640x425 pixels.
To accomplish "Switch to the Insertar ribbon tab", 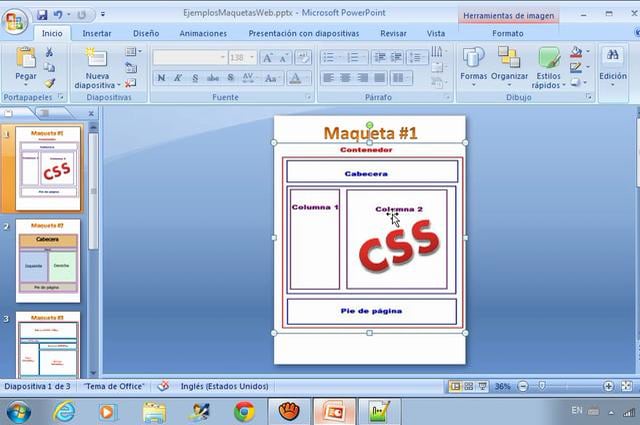I will tap(97, 33).
